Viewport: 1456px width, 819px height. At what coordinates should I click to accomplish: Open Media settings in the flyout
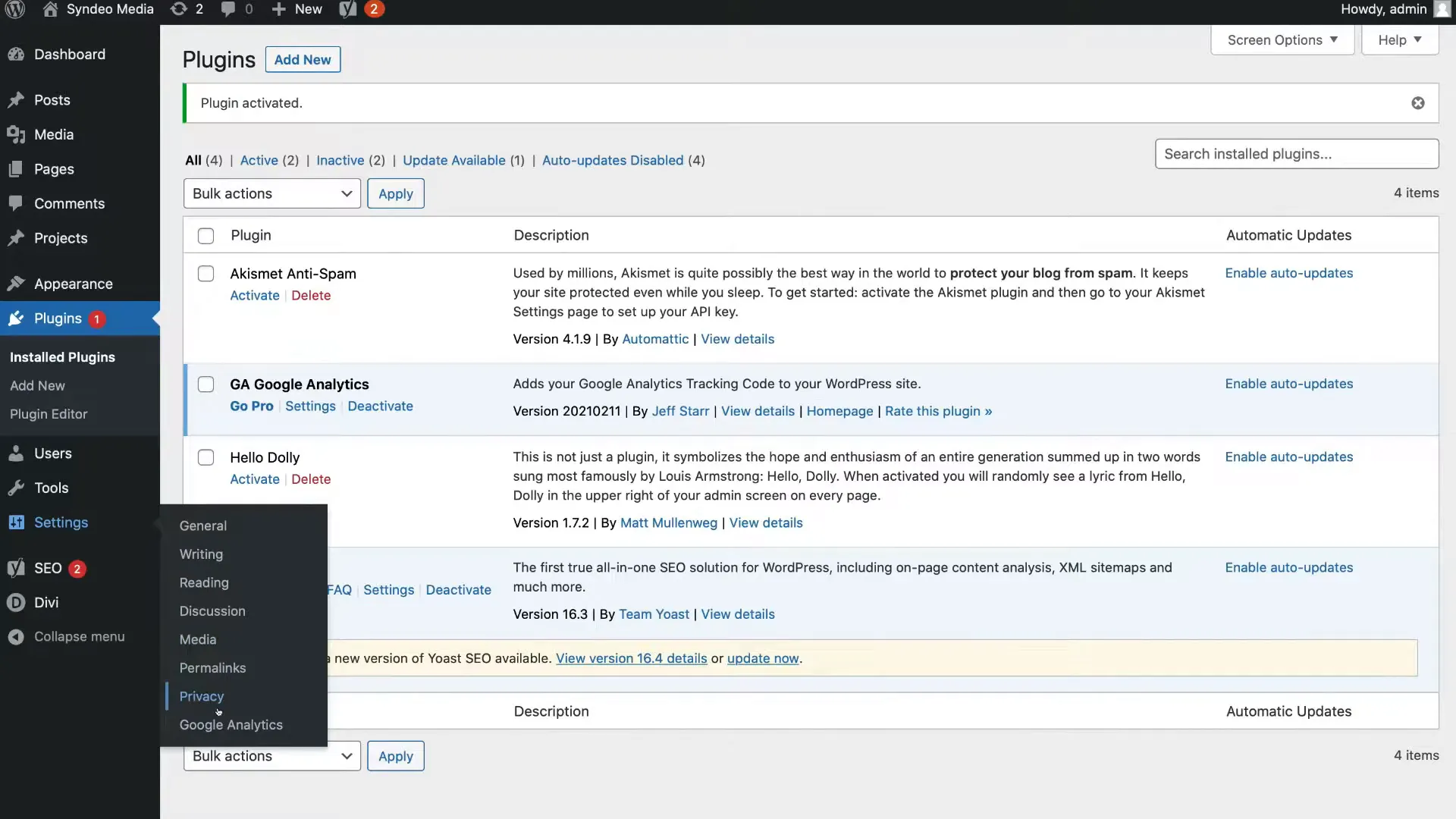click(x=198, y=639)
